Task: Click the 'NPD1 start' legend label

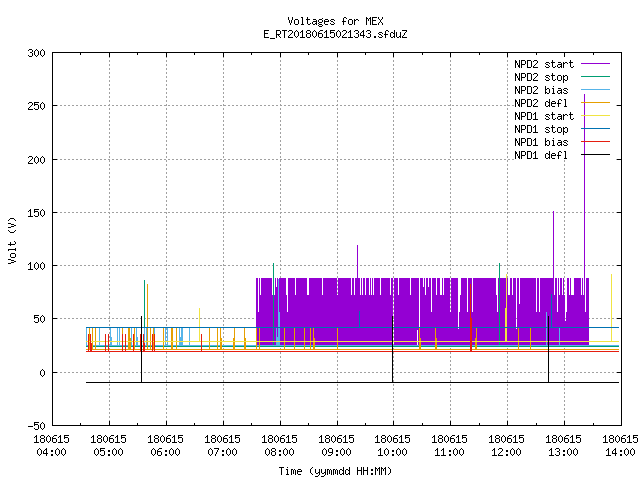Action: click(x=544, y=116)
